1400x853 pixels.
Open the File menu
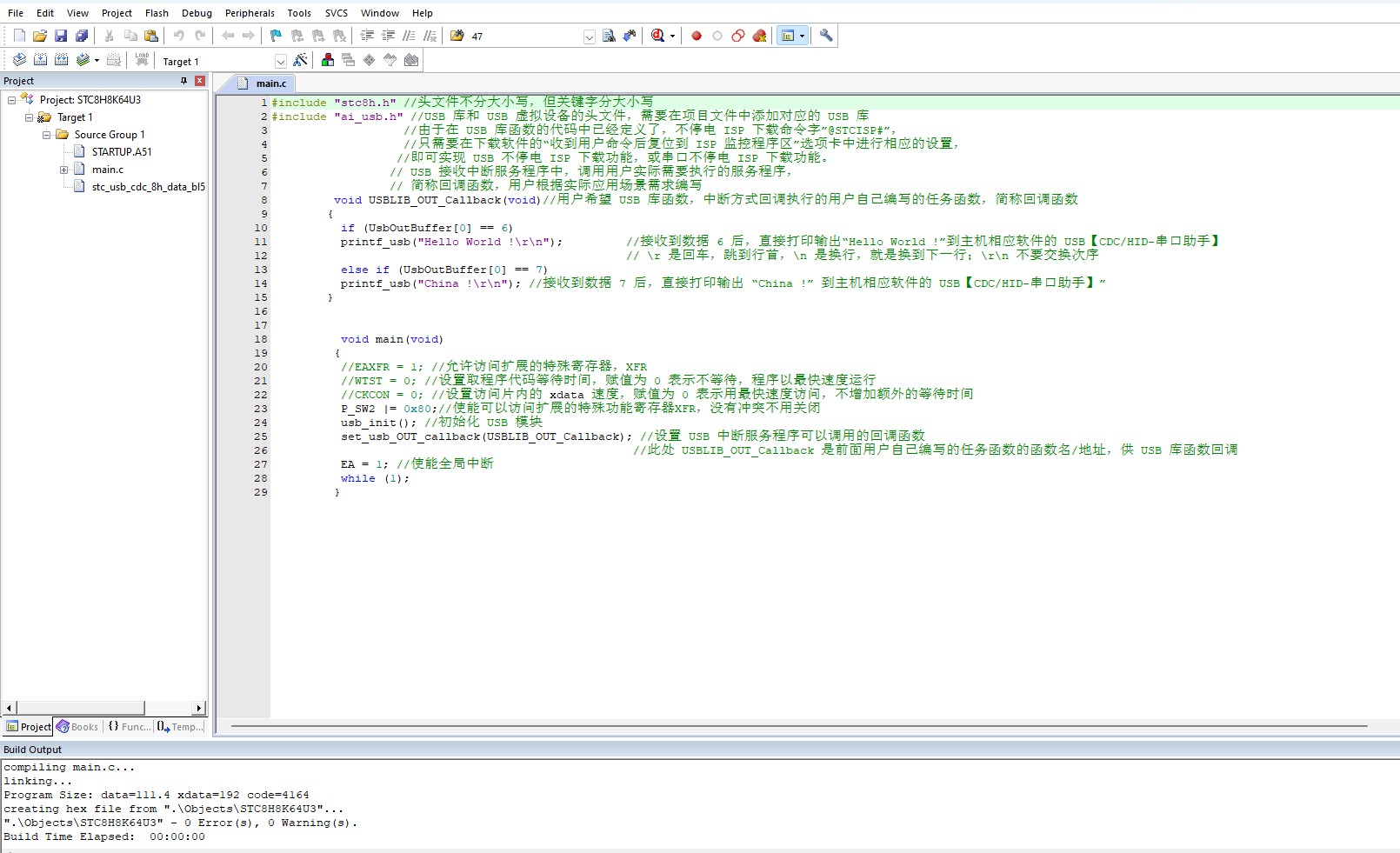click(16, 13)
